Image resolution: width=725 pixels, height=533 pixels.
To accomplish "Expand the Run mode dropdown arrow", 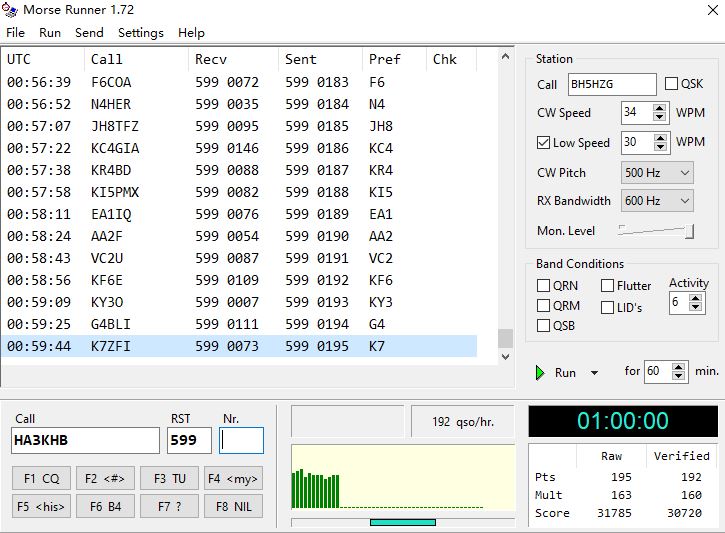I will click(595, 373).
